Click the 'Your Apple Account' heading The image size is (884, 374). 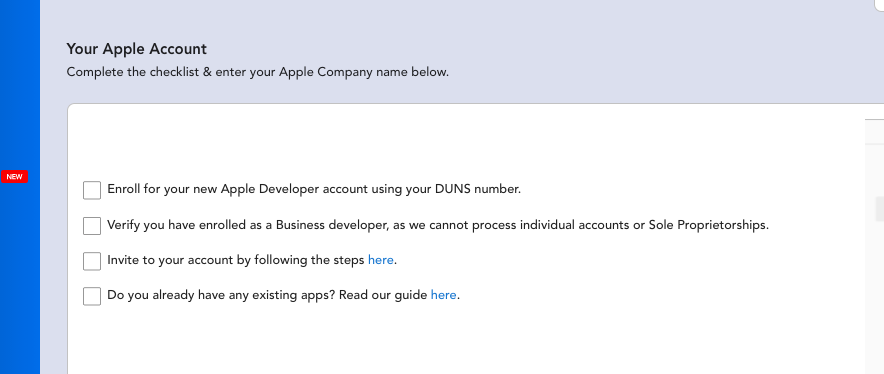(136, 49)
